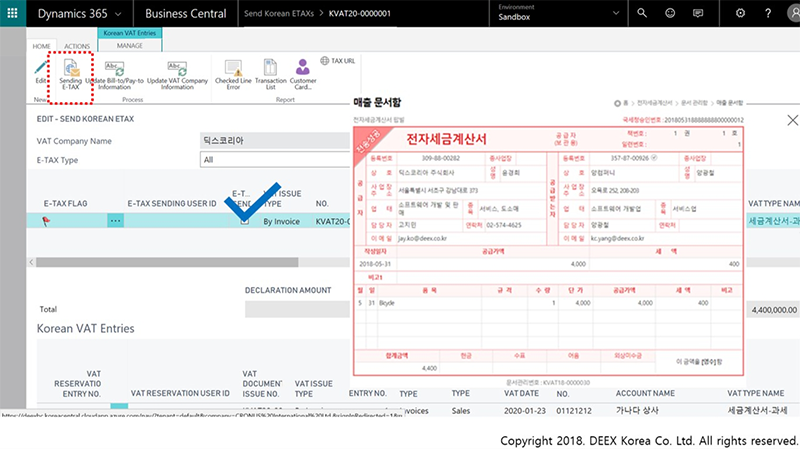Click the red E-TAX flag icon
800x449 pixels.
tap(46, 221)
